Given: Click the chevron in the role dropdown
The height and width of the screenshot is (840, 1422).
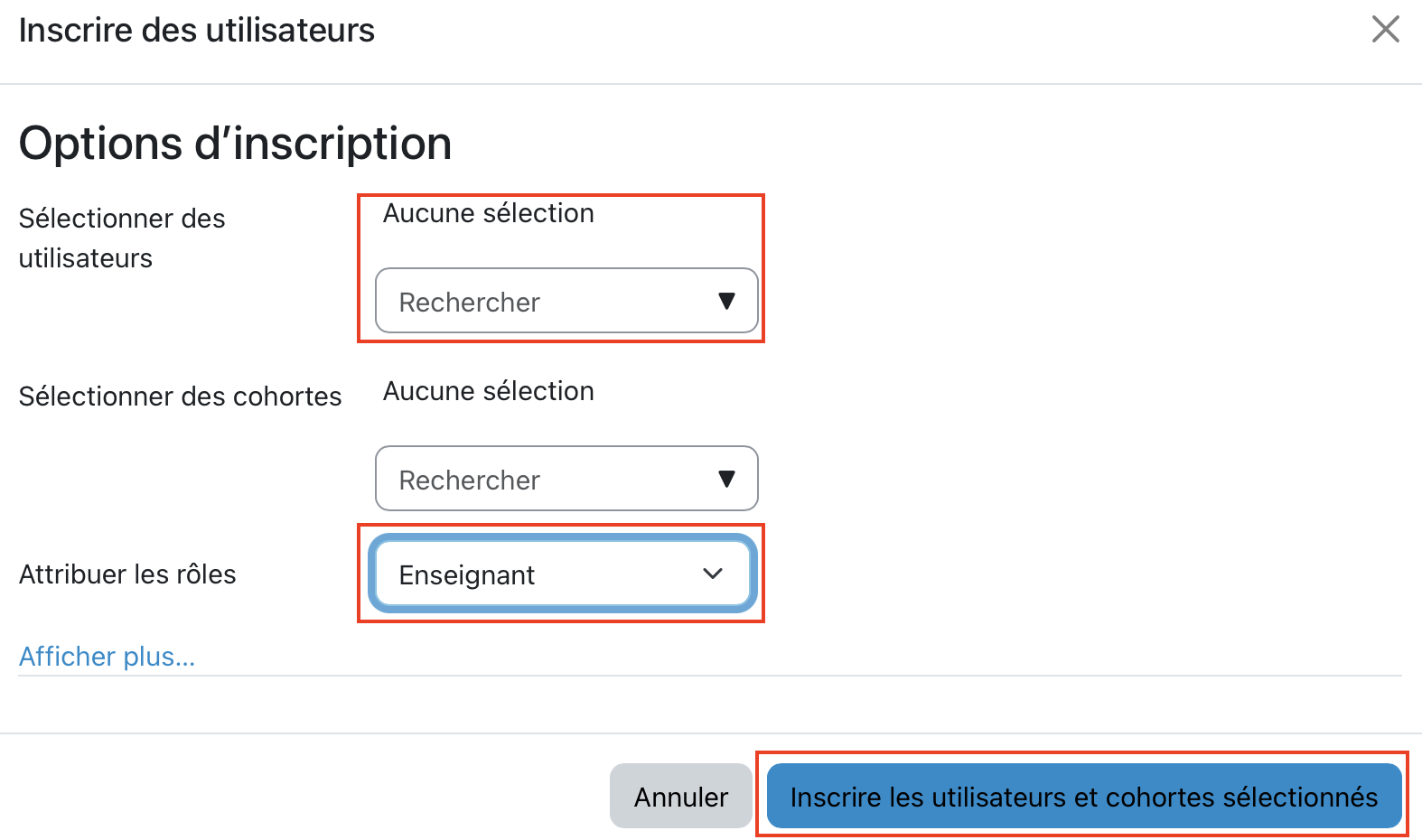Looking at the screenshot, I should click(x=713, y=574).
